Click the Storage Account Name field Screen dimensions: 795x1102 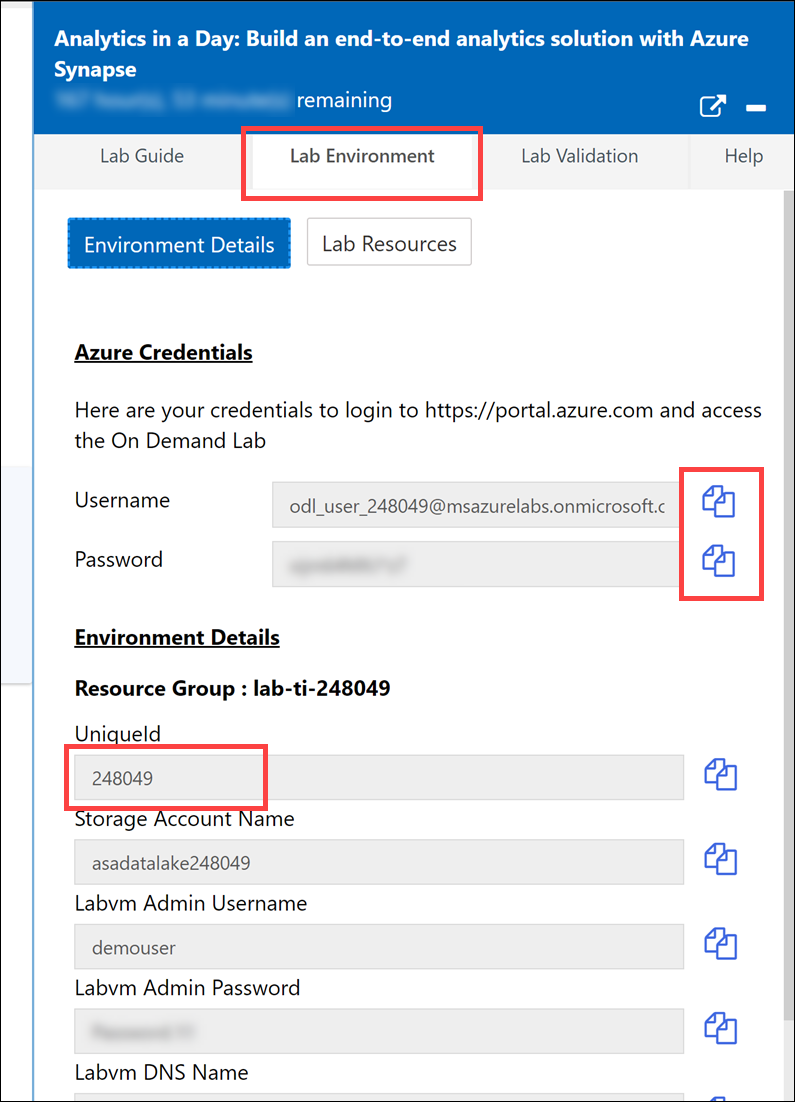click(x=379, y=862)
